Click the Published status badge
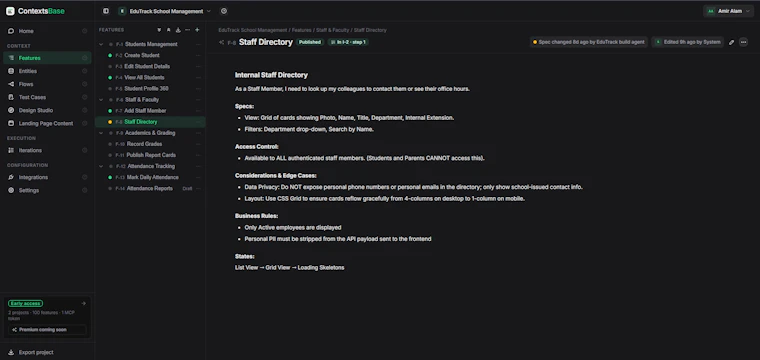The height and width of the screenshot is (360, 760). (310, 42)
